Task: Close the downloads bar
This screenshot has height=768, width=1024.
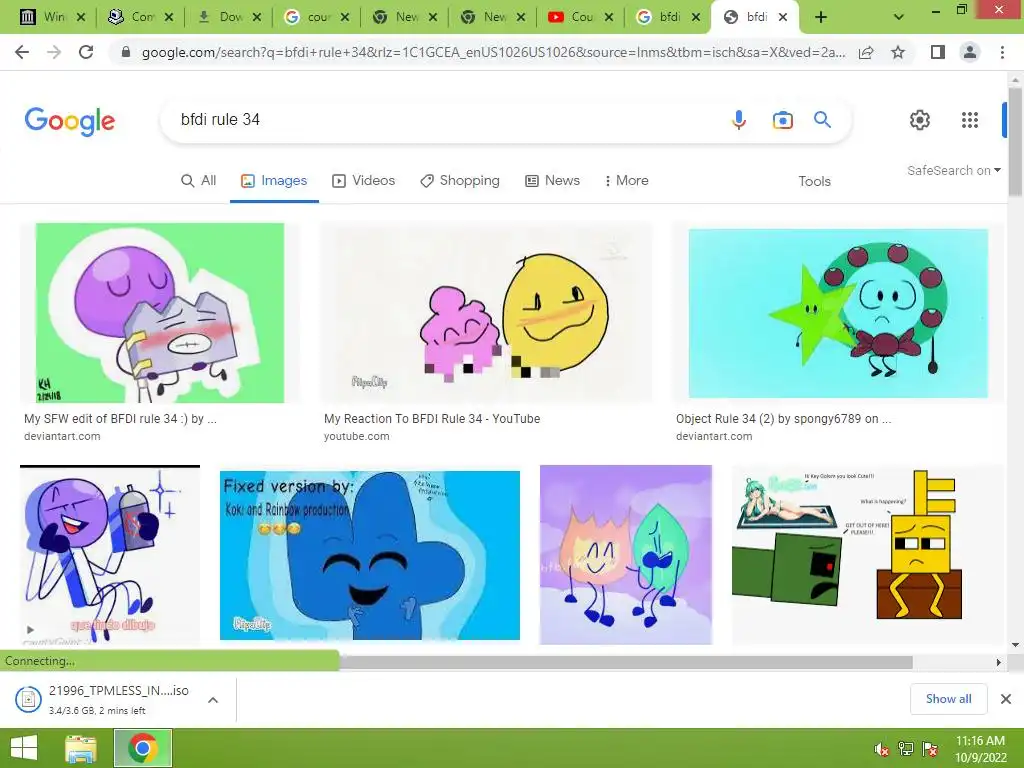Action: [1006, 699]
